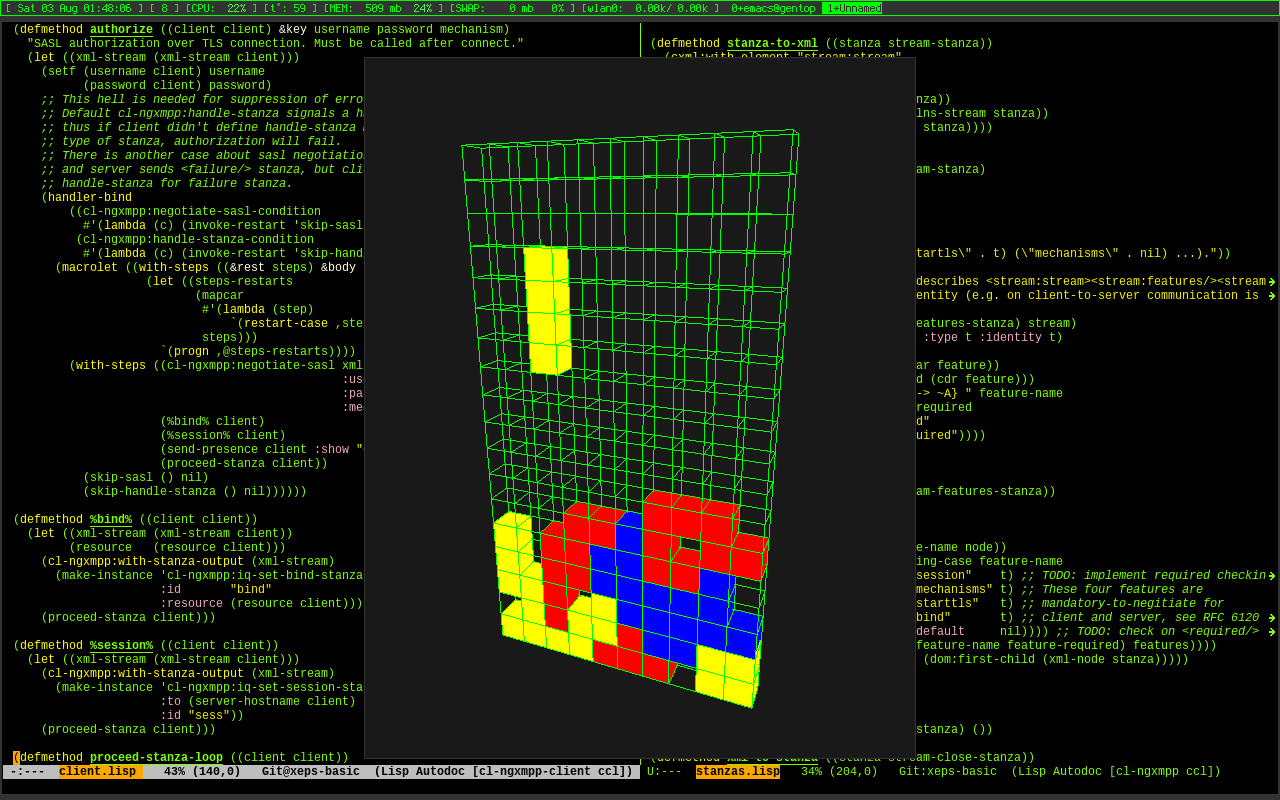Click Git:xeps-basic in right mode line
This screenshot has height=800, width=1280.
(x=948, y=772)
